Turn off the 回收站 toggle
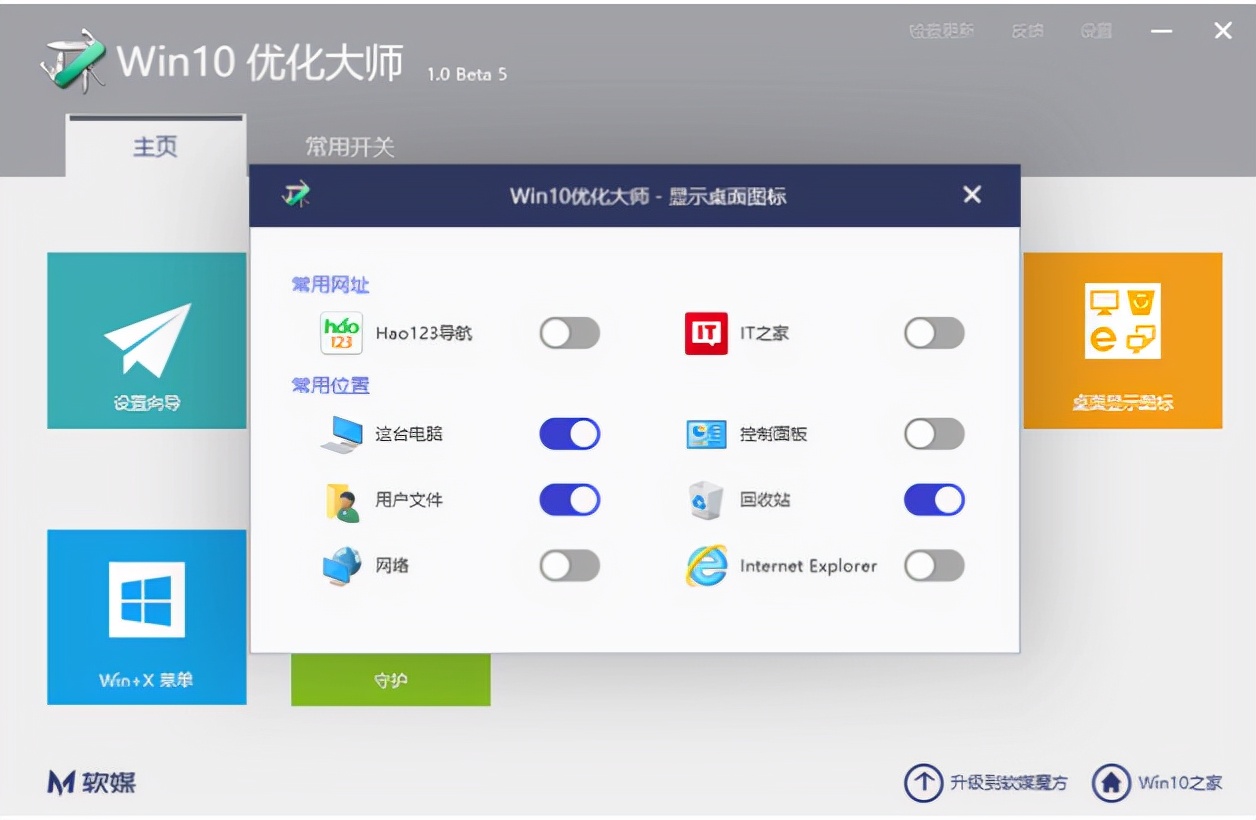Viewport: 1256px width, 820px height. pyautogui.click(x=933, y=499)
